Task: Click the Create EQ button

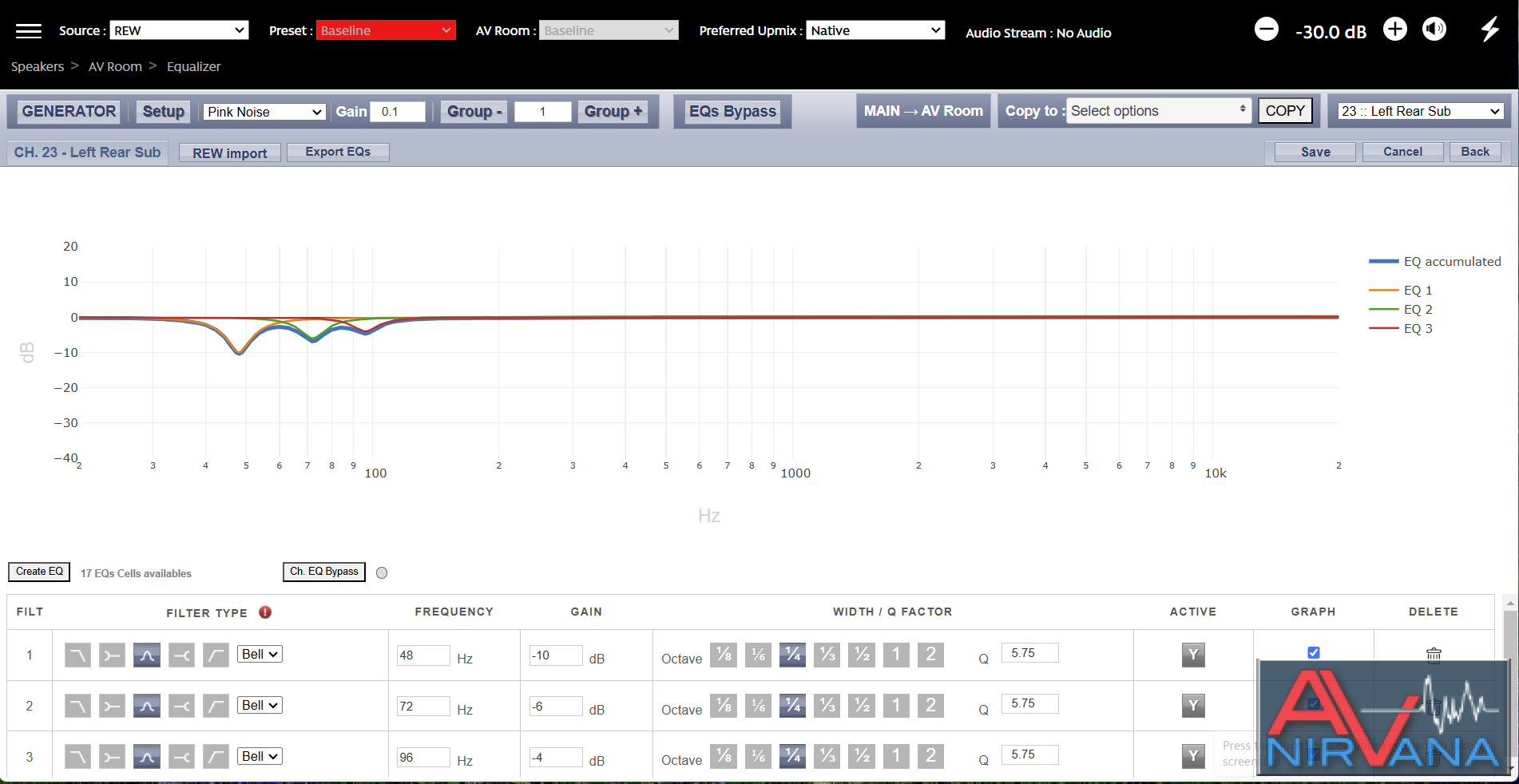Action: point(39,572)
